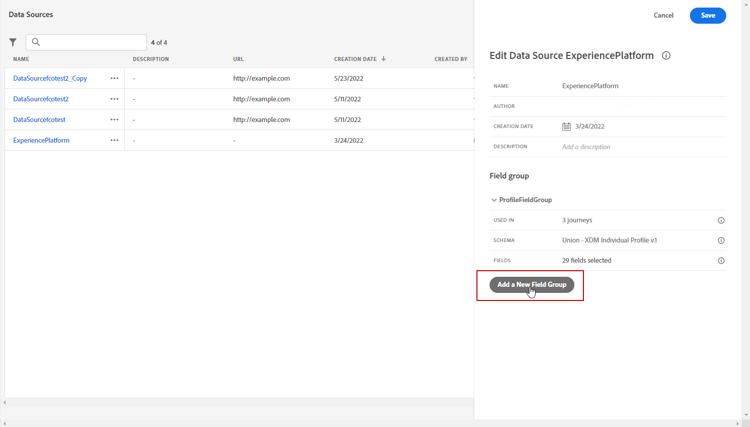Screen dimensions: 750x427
Task: Open more actions for DataSourcefcotest2
Action: pos(114,99)
